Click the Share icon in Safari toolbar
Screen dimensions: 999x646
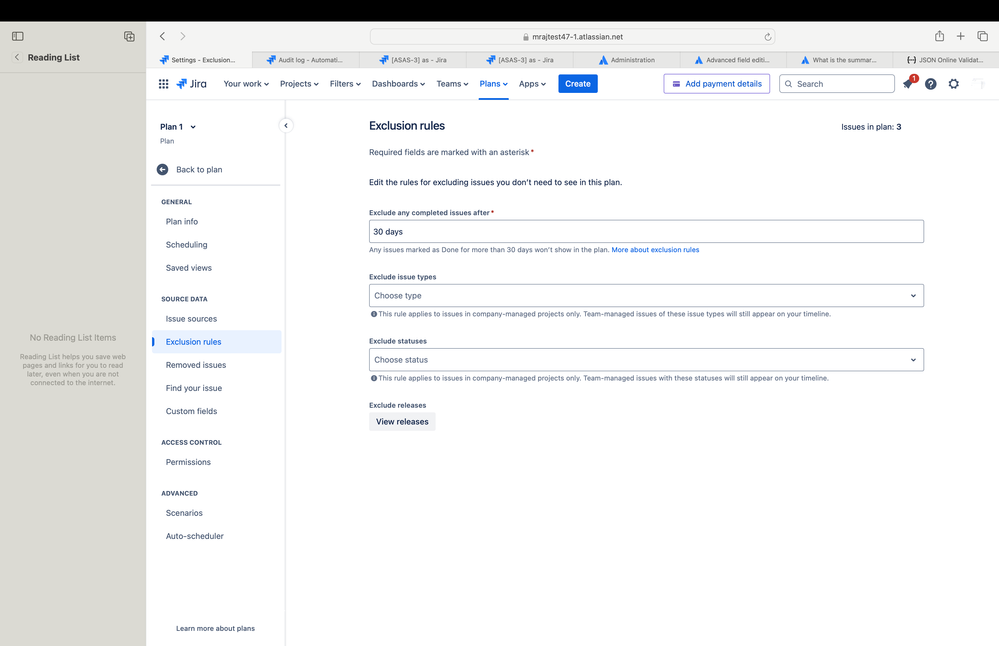(x=939, y=35)
